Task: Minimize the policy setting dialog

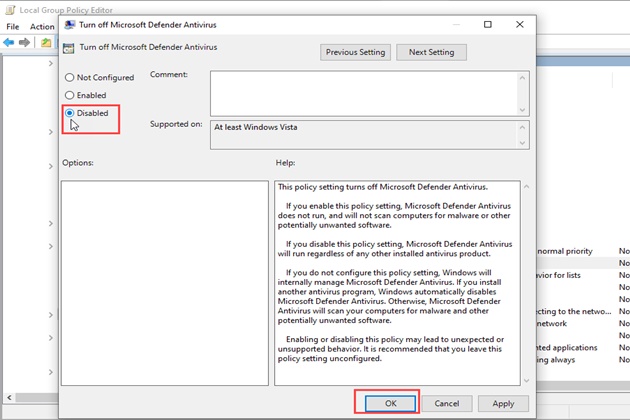Action: [456, 25]
